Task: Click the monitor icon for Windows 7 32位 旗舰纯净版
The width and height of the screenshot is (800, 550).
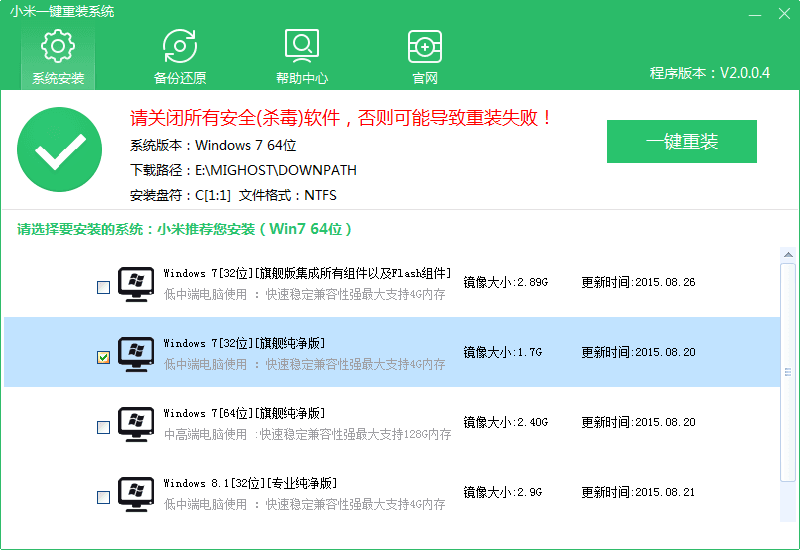Action: click(136, 354)
